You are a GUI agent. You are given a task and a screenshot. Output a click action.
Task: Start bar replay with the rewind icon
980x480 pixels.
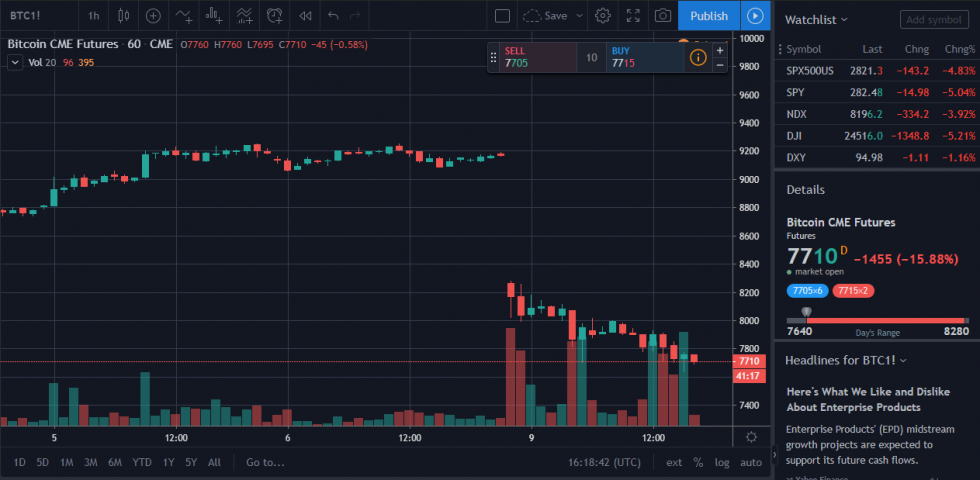305,16
